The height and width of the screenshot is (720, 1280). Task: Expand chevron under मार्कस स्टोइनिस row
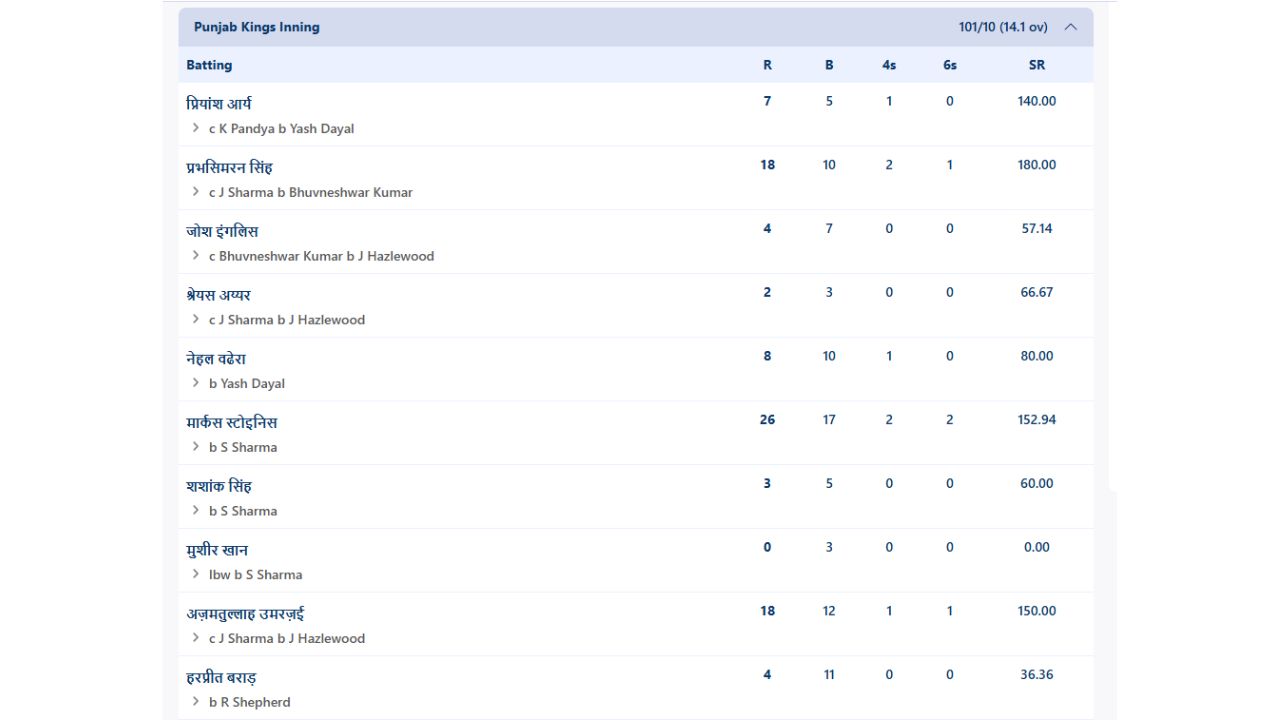pos(196,447)
